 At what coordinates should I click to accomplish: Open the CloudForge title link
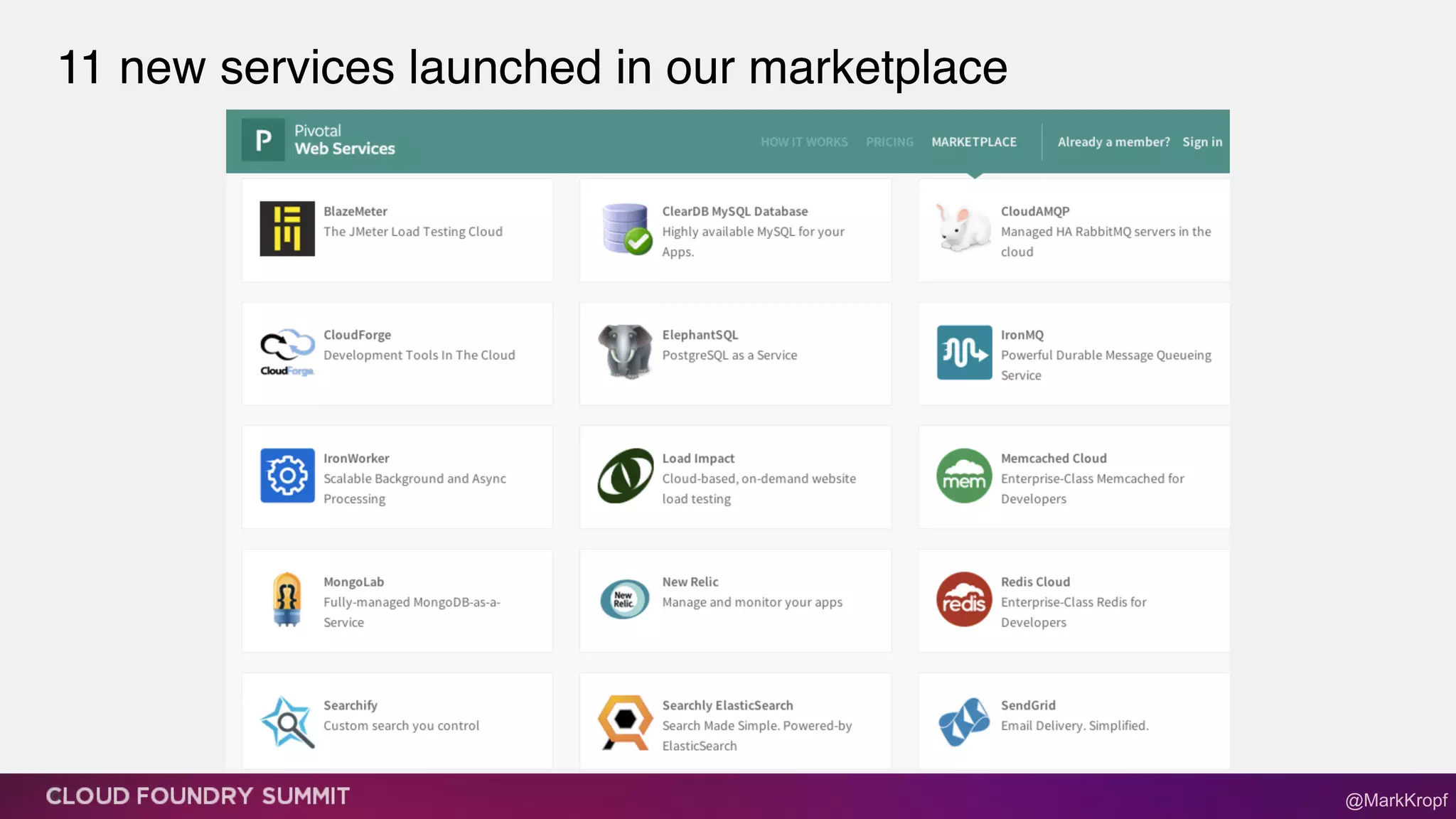point(358,335)
